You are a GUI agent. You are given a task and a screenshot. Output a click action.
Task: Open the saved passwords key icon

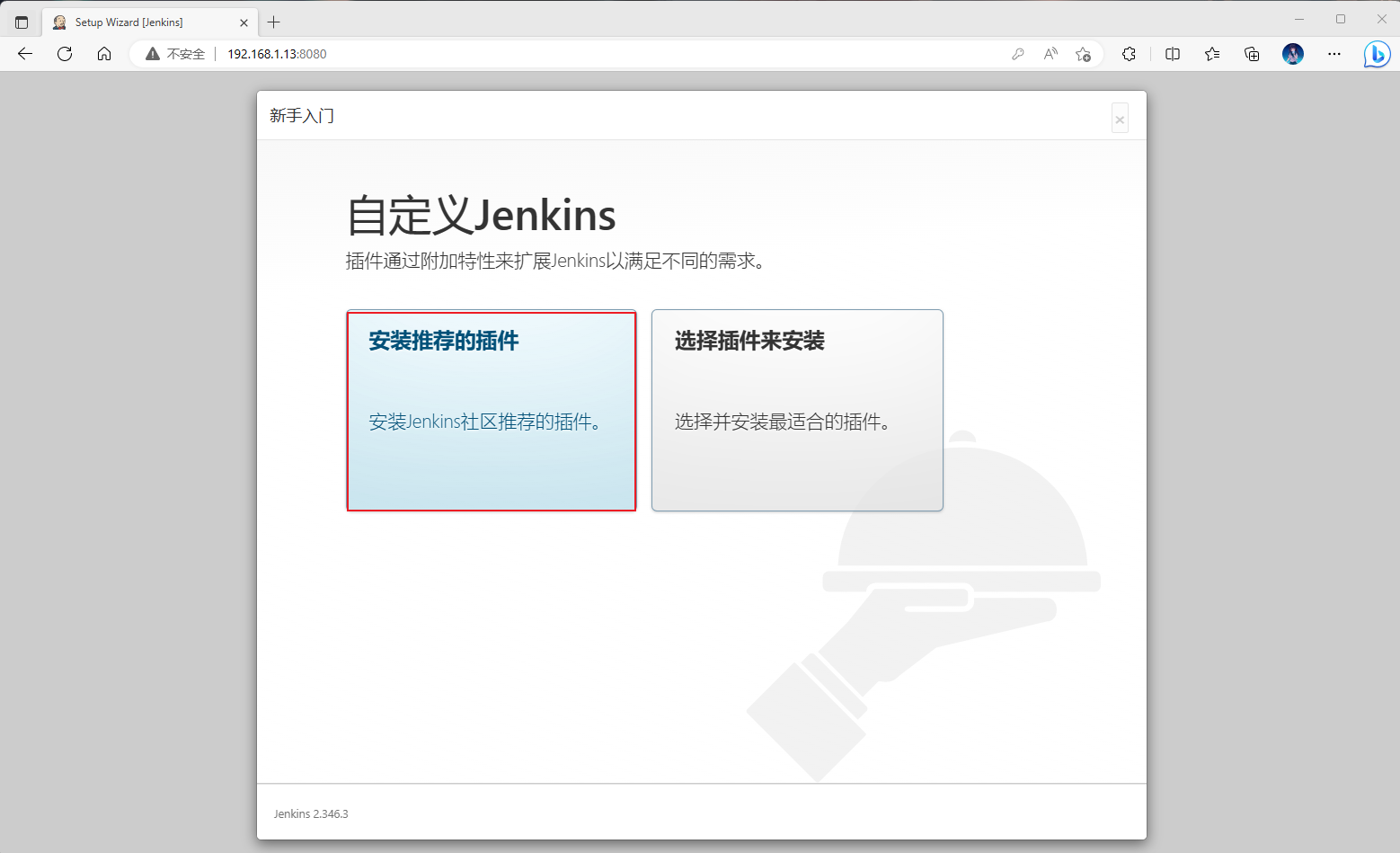1018,54
